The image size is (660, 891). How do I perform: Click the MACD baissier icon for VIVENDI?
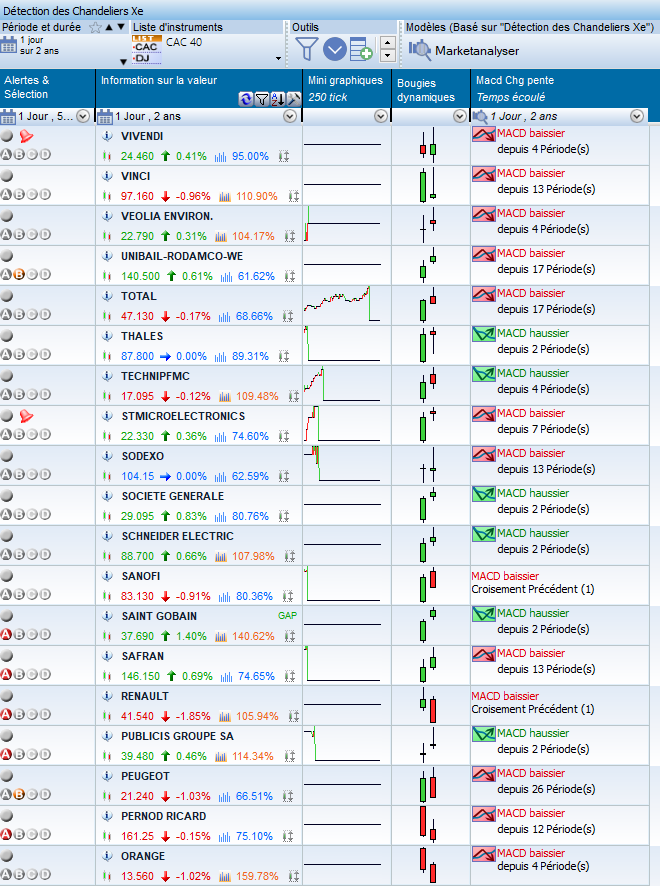pyautogui.click(x=484, y=134)
